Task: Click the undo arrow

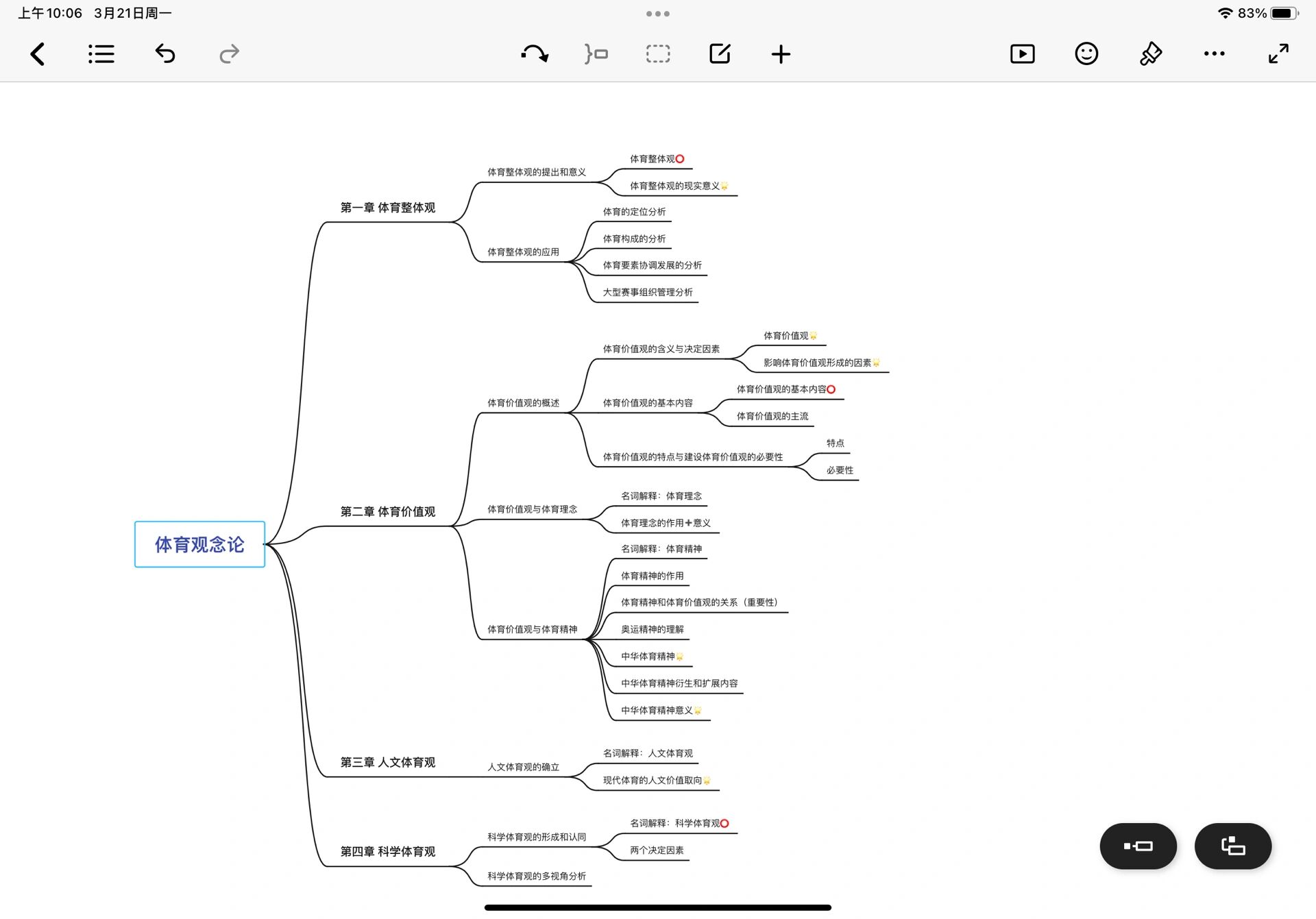Action: pos(165,53)
